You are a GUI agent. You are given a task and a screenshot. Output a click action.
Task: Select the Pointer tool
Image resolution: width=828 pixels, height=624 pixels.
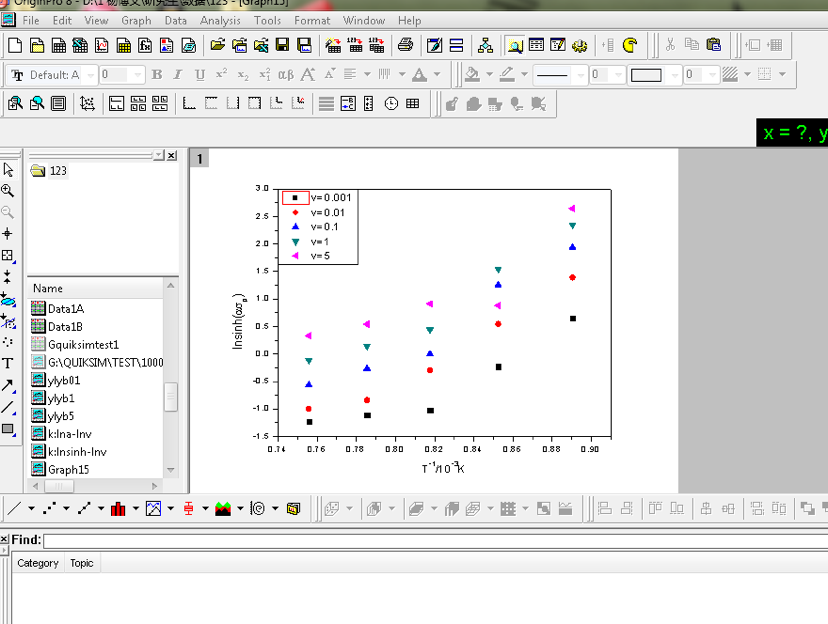tap(8, 170)
